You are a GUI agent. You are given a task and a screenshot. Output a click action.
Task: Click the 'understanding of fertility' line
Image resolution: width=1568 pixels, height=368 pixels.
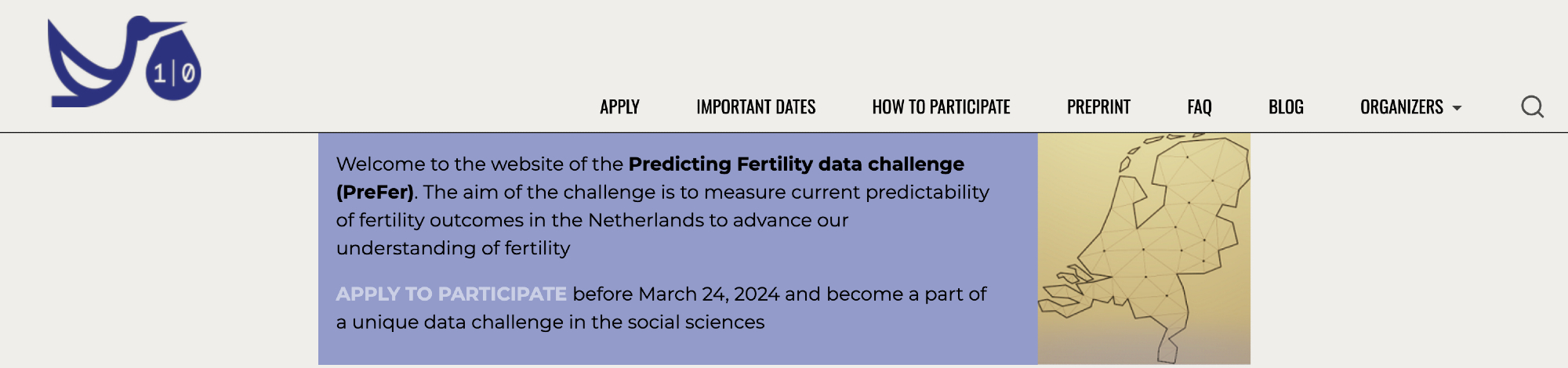(x=453, y=248)
